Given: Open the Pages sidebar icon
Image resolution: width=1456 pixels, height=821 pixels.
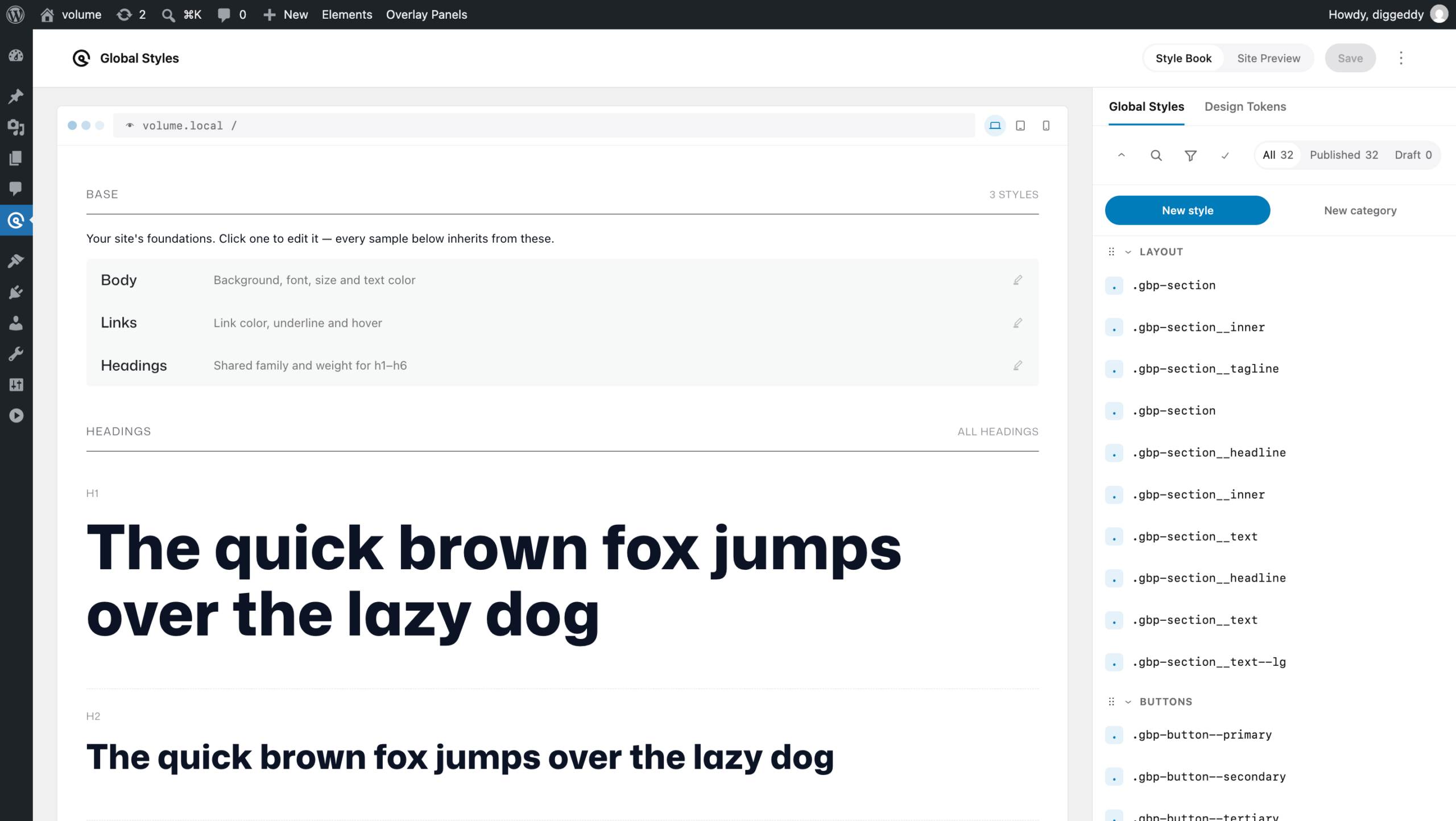Looking at the screenshot, I should pyautogui.click(x=16, y=158).
